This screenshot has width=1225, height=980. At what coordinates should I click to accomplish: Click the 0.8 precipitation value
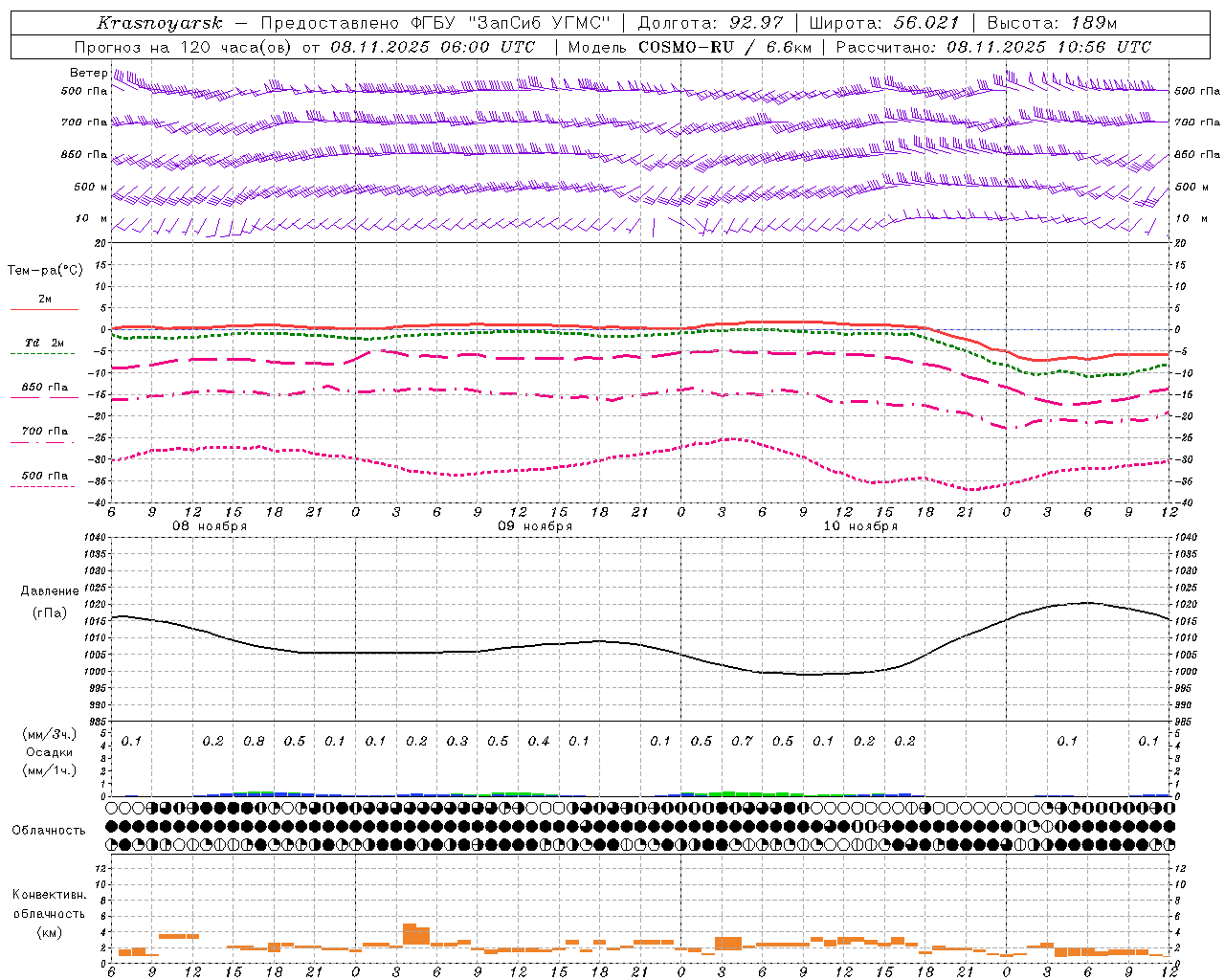254,741
